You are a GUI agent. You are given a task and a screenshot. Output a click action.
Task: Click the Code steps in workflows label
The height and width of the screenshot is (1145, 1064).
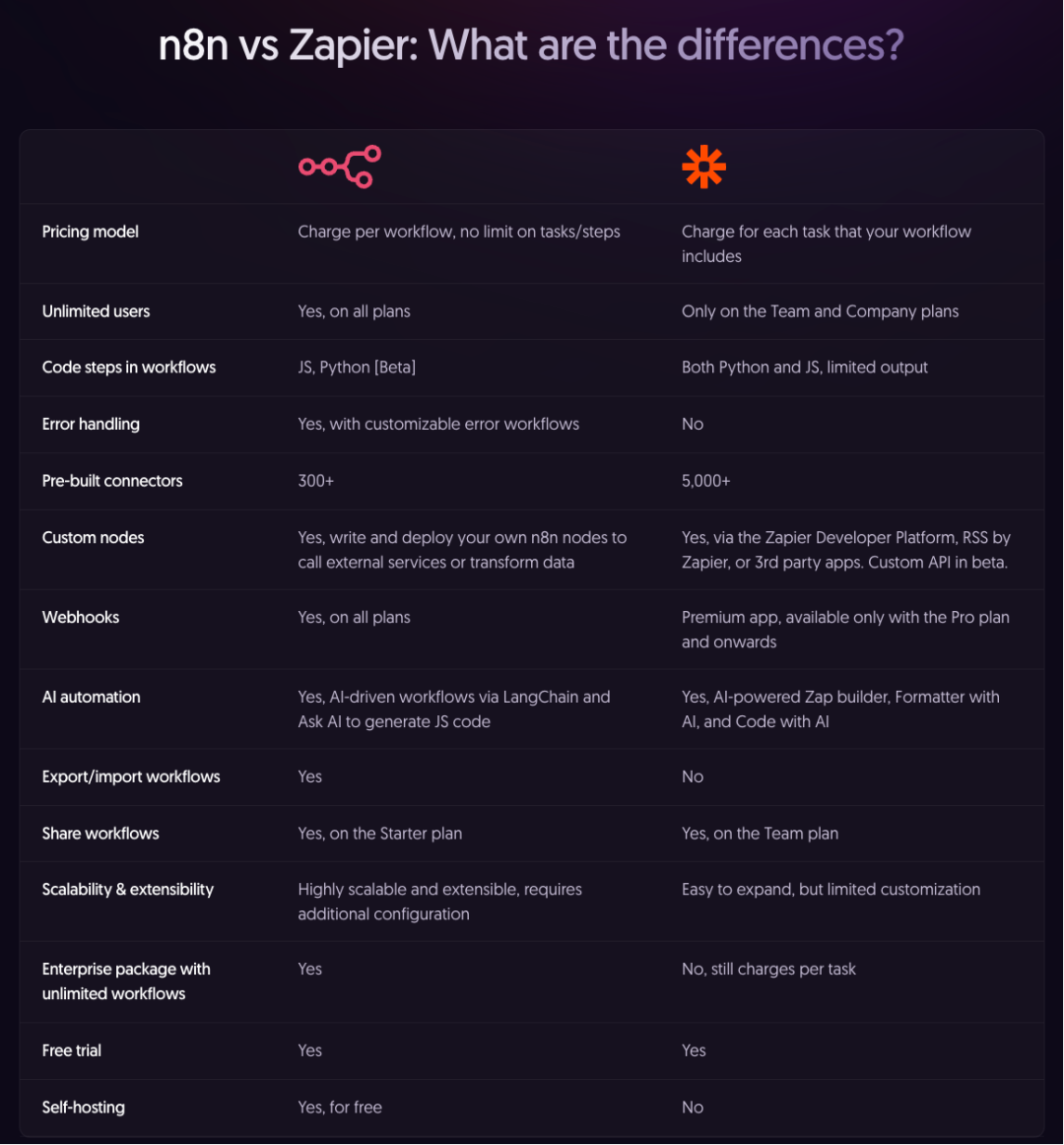[128, 368]
